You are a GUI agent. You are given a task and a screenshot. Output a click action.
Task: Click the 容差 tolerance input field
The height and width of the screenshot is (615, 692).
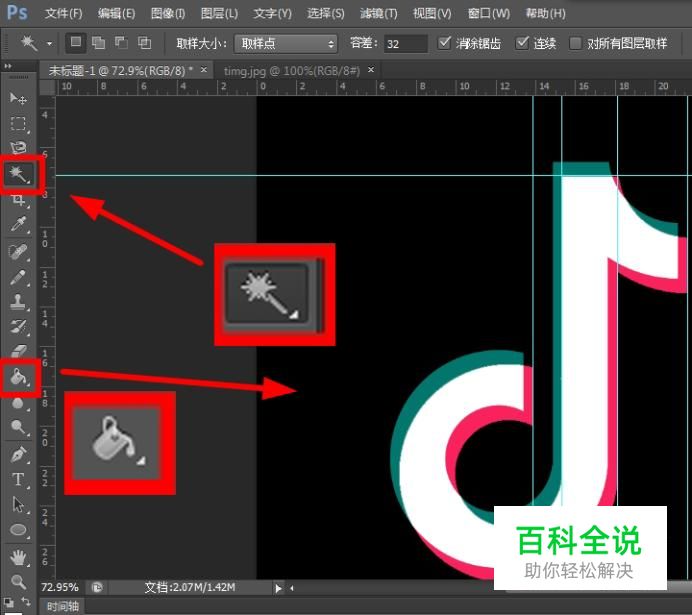405,44
